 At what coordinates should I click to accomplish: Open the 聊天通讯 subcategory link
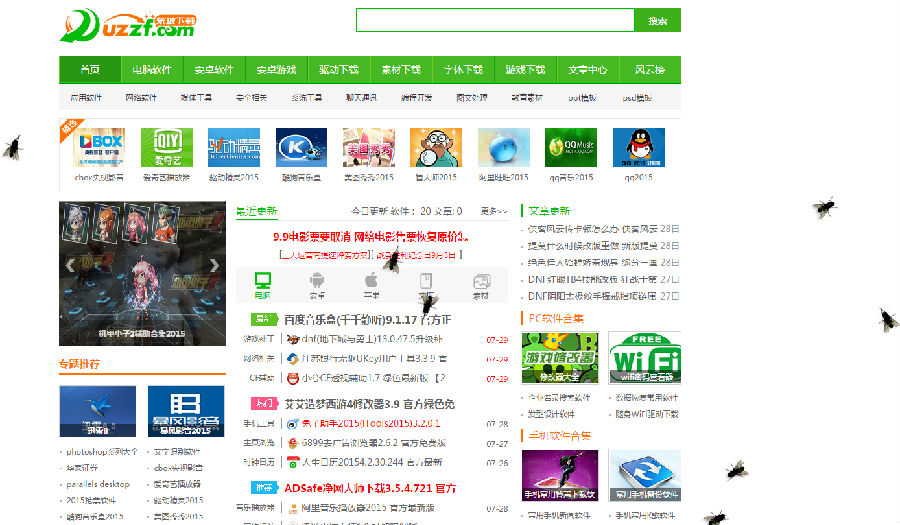(x=362, y=98)
